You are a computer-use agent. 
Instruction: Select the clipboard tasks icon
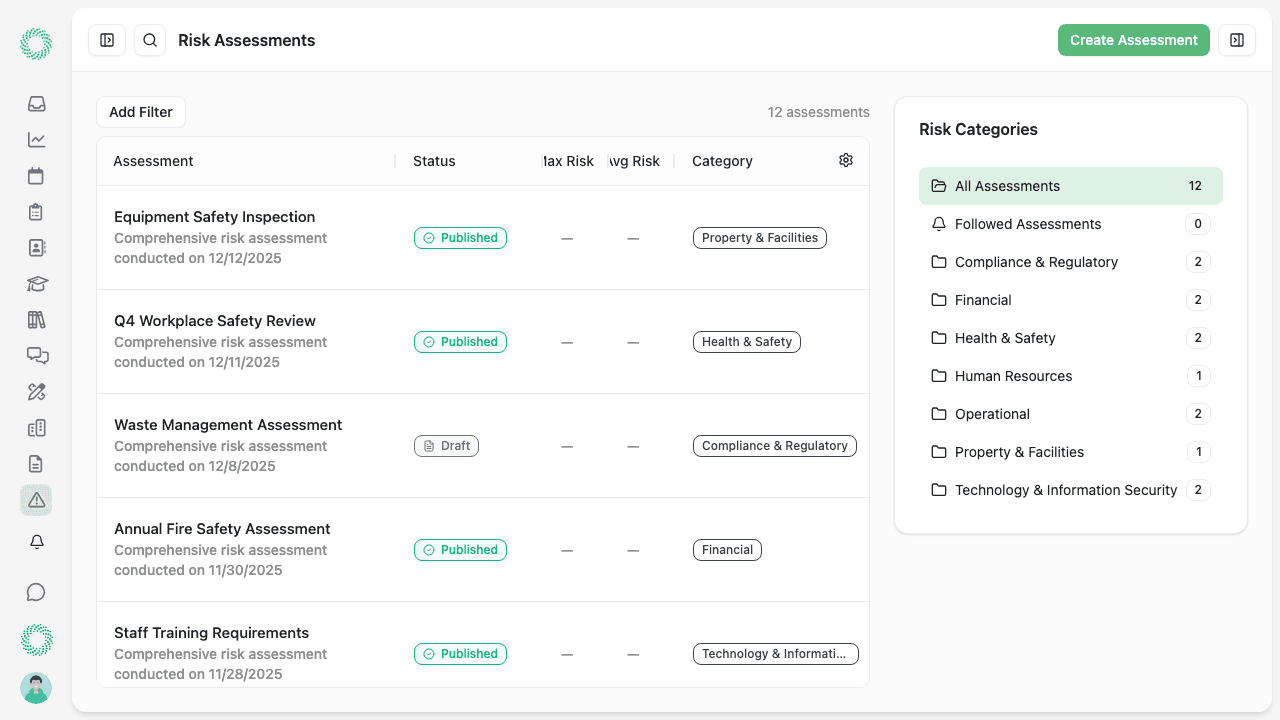click(x=36, y=212)
